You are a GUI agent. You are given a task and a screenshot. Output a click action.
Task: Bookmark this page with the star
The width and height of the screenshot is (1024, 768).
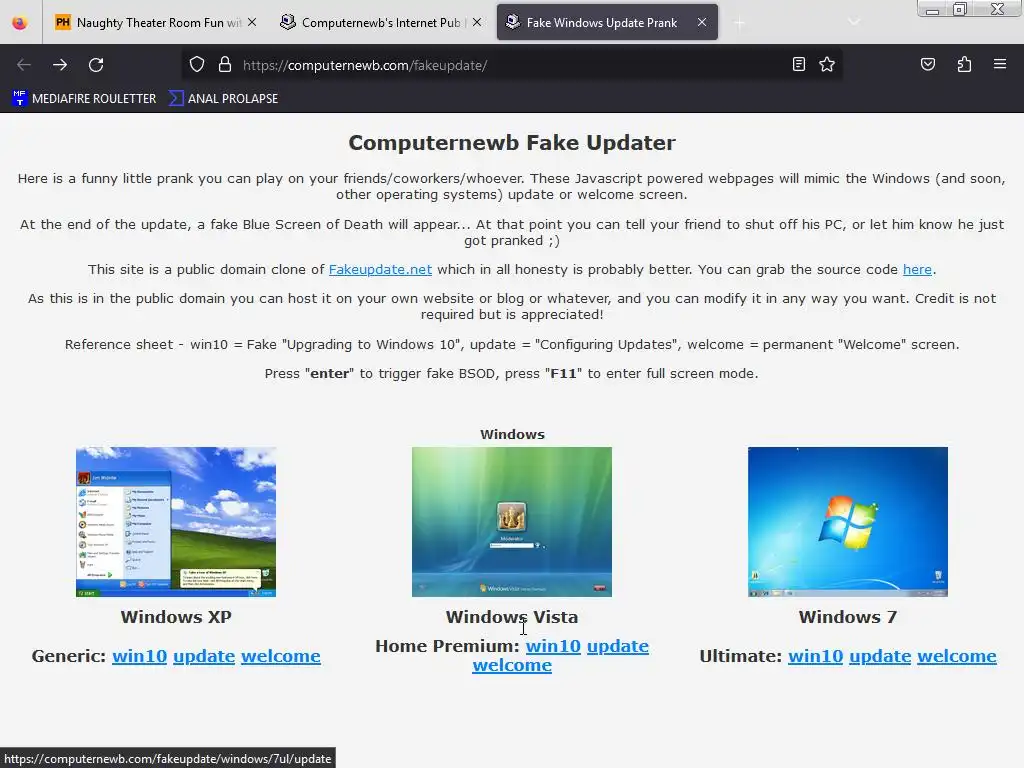[x=827, y=64]
